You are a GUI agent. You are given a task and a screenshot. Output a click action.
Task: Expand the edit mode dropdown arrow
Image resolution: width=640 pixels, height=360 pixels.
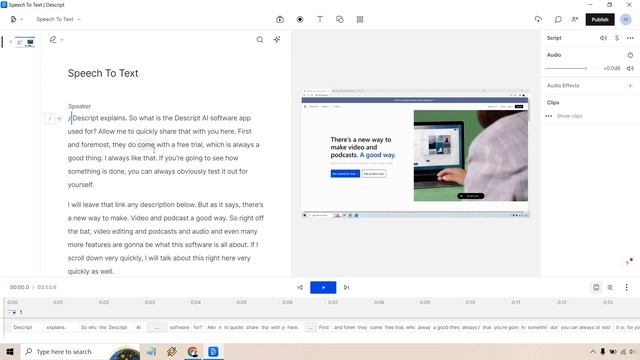(62, 40)
